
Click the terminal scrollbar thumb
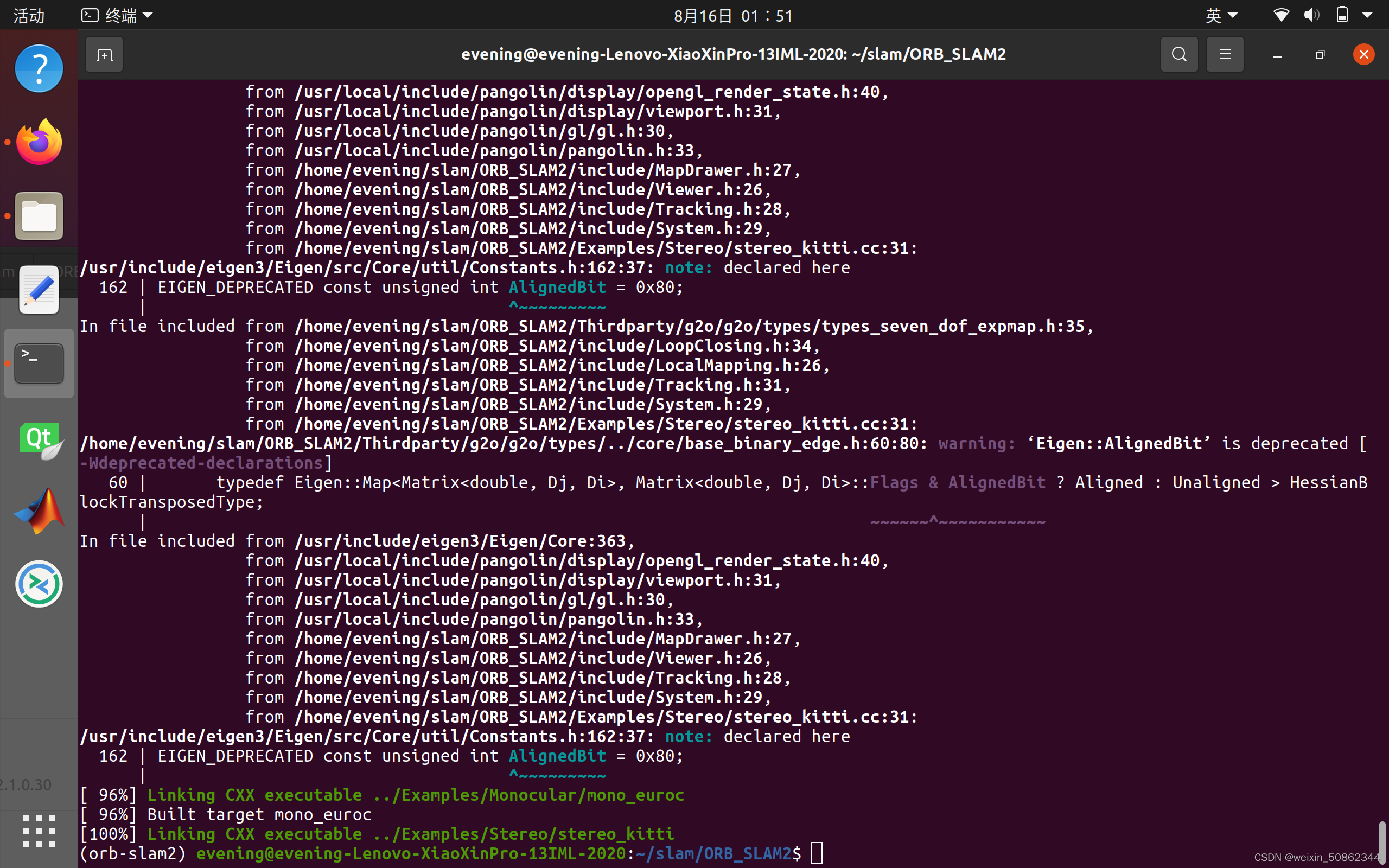pos(1382,843)
